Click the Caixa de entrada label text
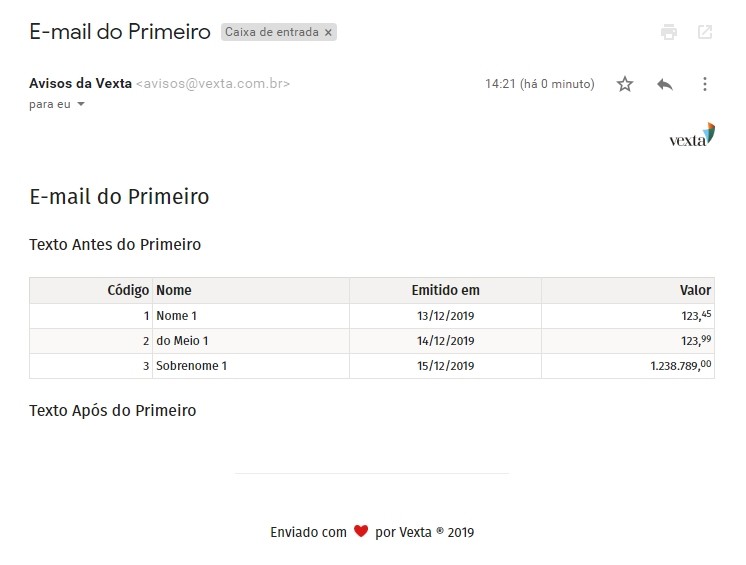 (x=271, y=32)
